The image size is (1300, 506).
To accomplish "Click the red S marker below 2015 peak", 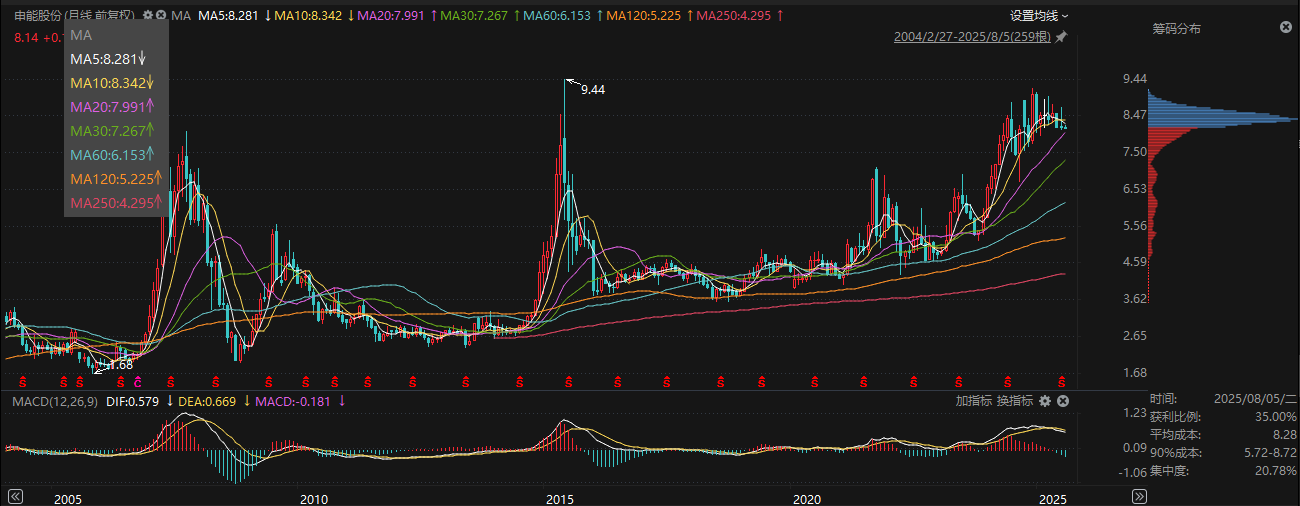I will (568, 381).
